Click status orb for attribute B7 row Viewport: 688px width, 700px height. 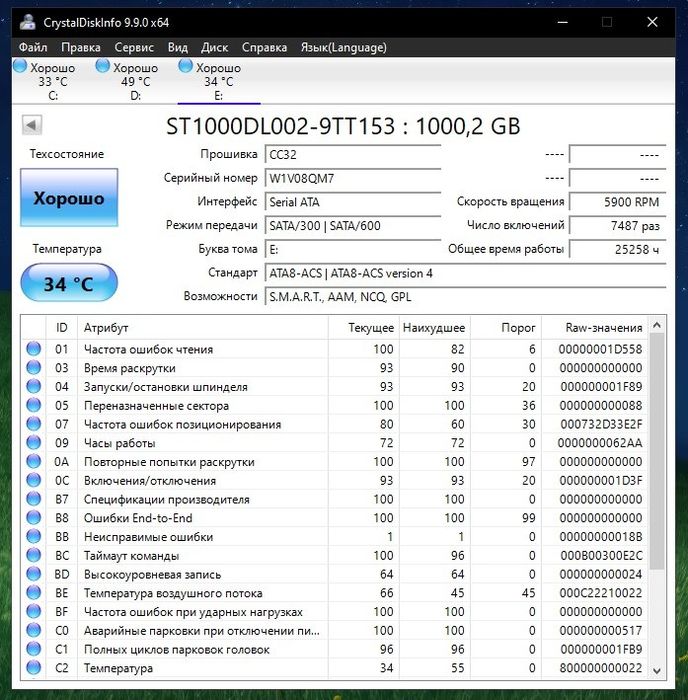(x=33, y=499)
